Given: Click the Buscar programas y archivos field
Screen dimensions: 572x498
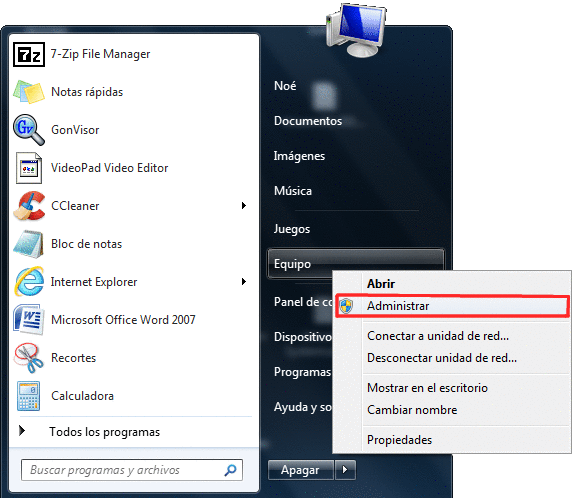Looking at the screenshot, I should [x=132, y=470].
